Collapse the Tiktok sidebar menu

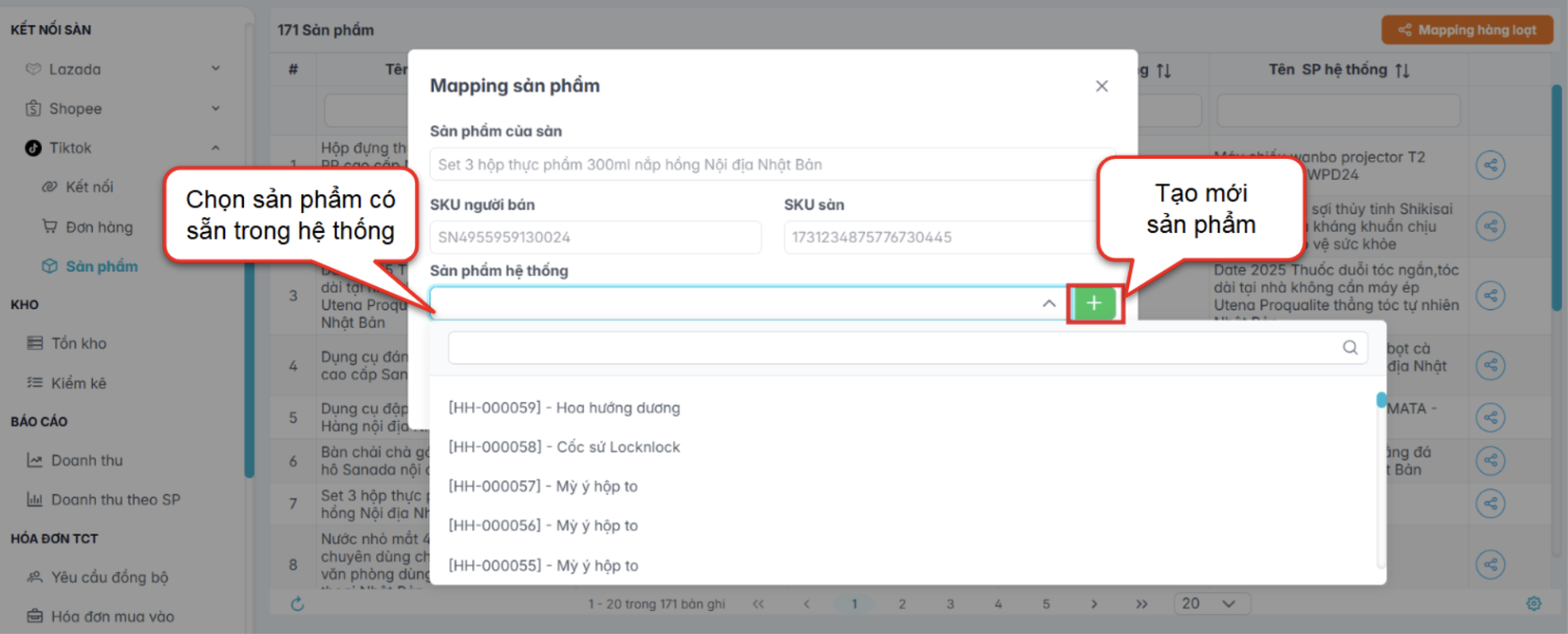point(216,148)
